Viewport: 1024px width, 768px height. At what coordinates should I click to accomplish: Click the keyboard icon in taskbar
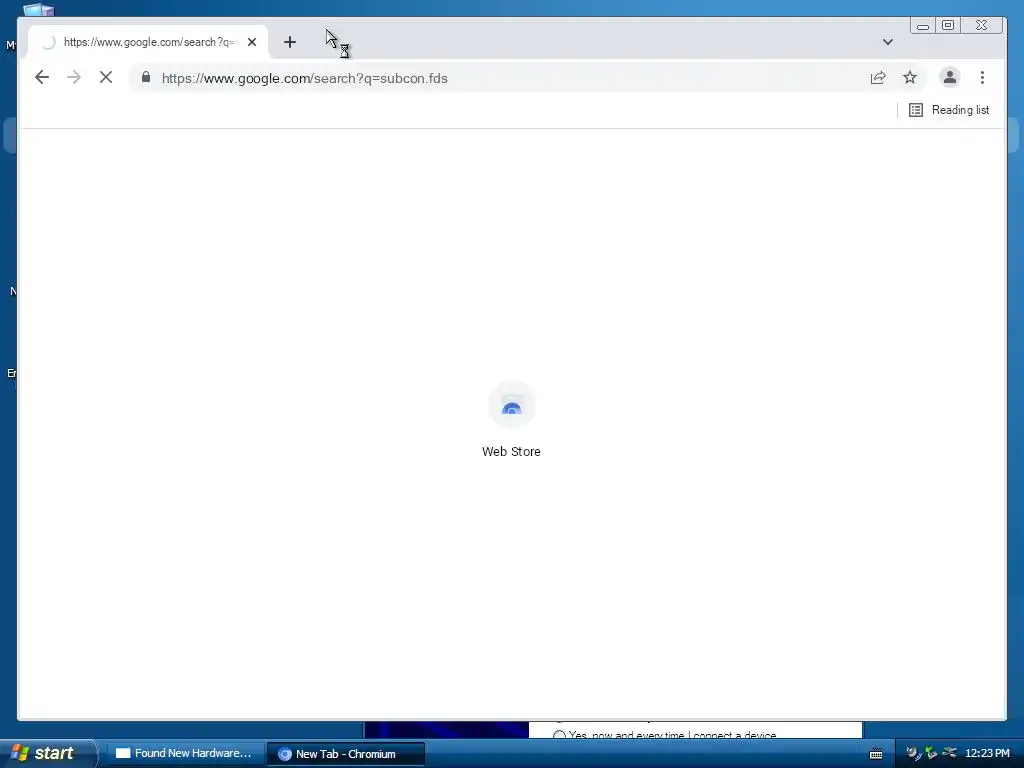pos(876,754)
